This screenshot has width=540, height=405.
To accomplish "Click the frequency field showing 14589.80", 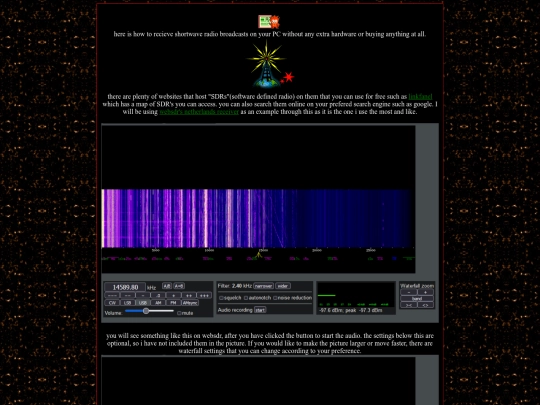I will click(x=125, y=287).
